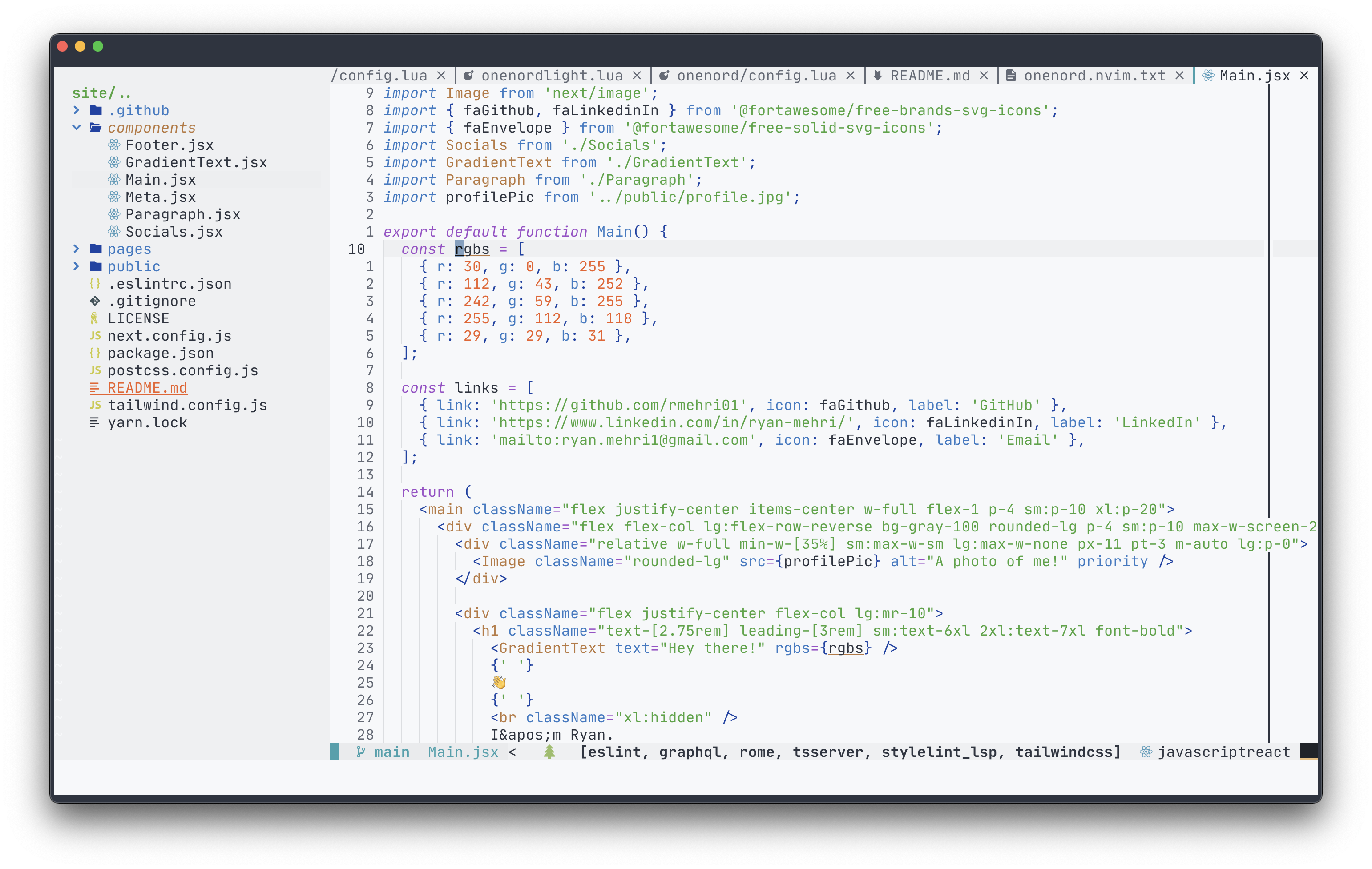This screenshot has height=869, width=1372.
Task: Click the JS icon beside tailwind.config.js
Action: tap(95, 405)
